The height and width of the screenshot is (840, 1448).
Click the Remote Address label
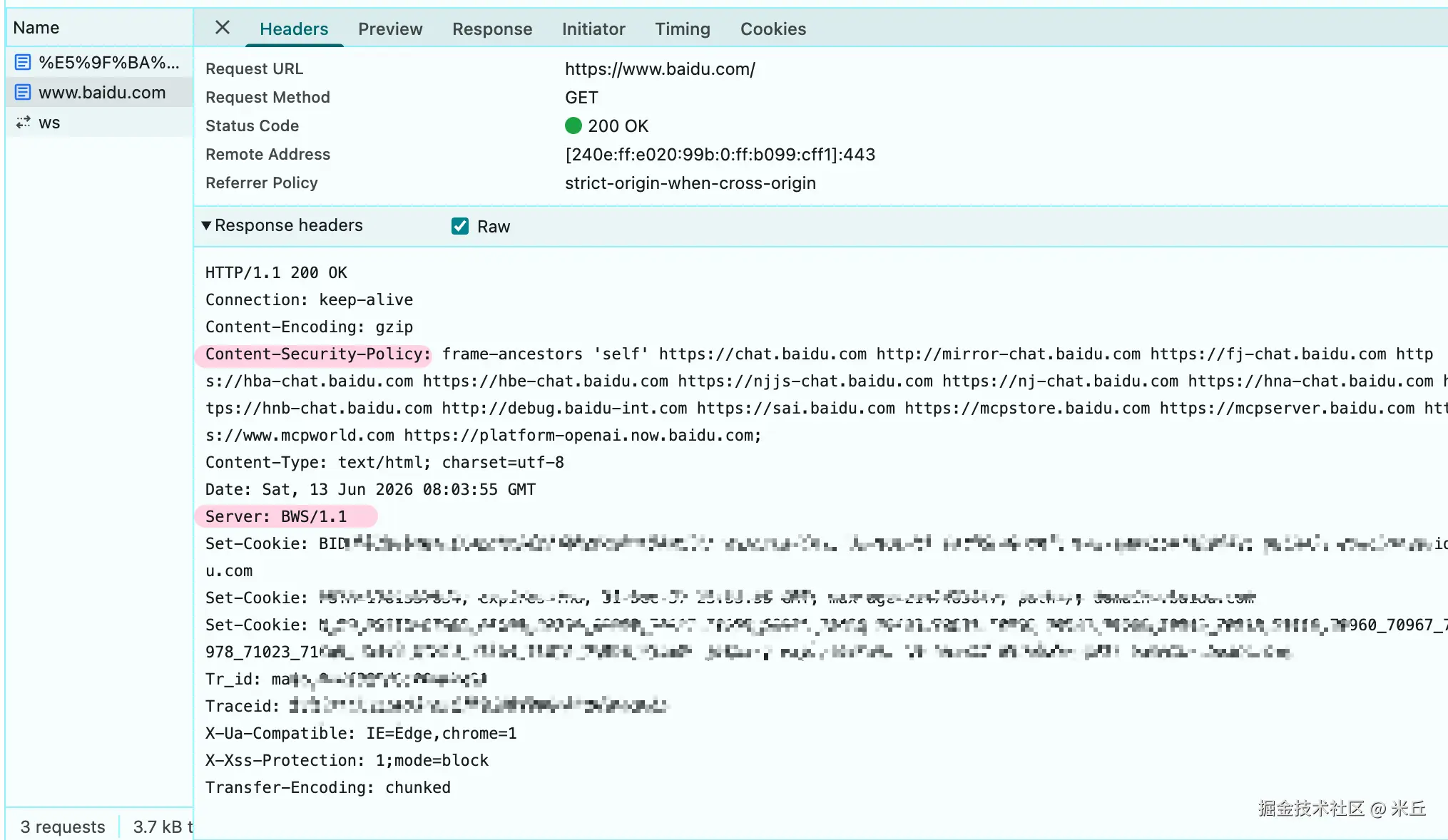(x=267, y=155)
